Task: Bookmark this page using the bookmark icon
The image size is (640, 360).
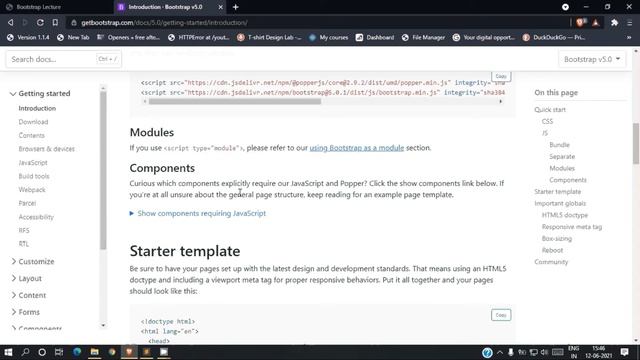Action: pos(55,22)
